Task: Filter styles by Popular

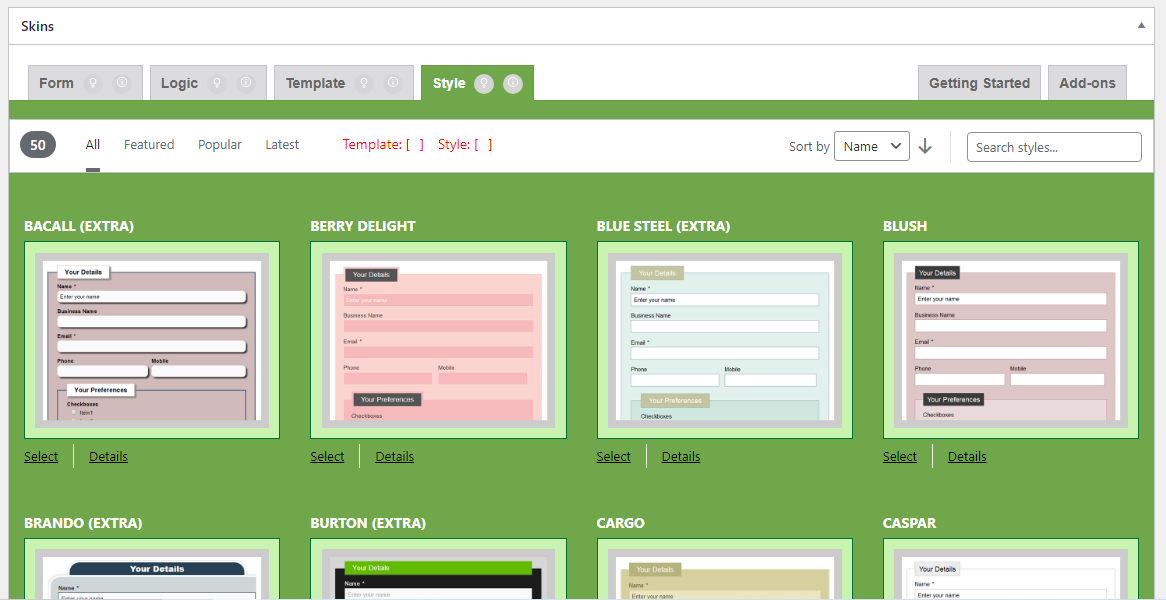Action: (220, 145)
